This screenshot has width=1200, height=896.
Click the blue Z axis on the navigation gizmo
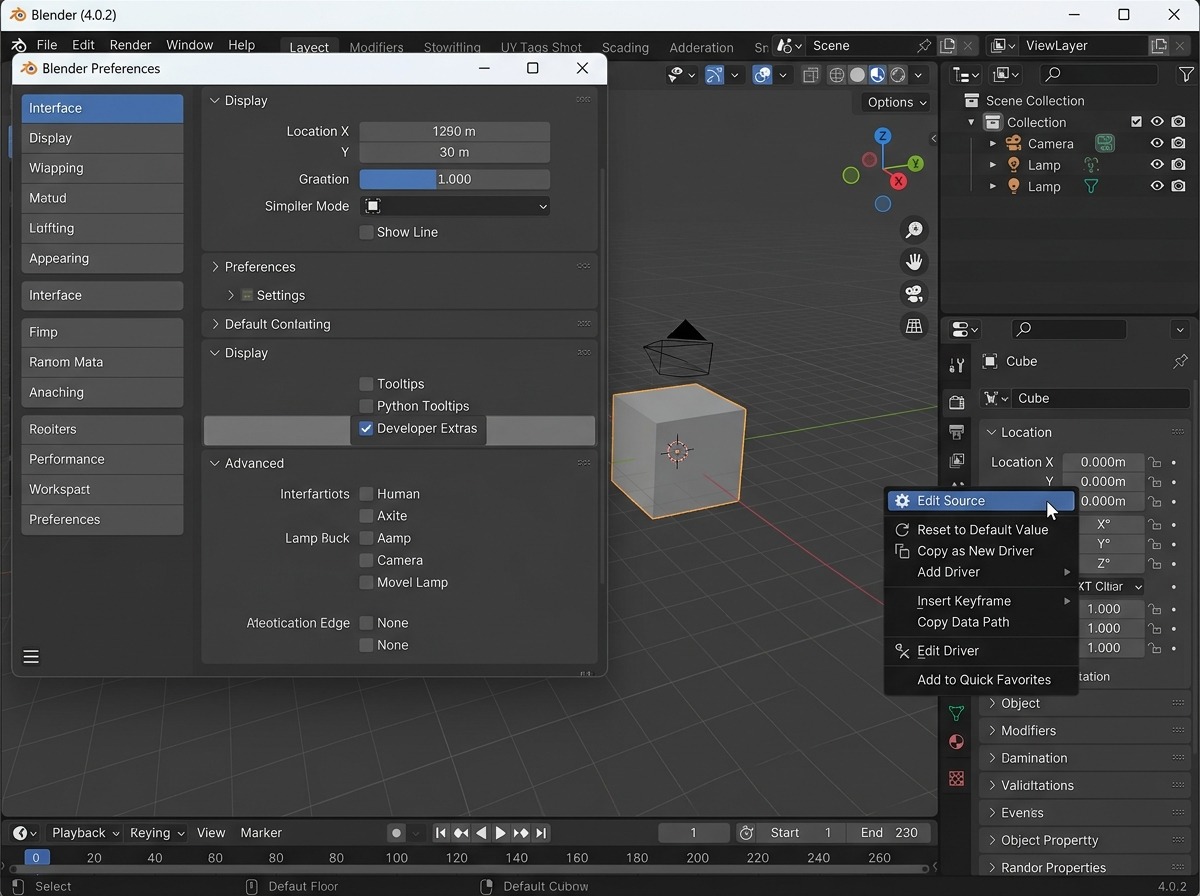tap(883, 136)
